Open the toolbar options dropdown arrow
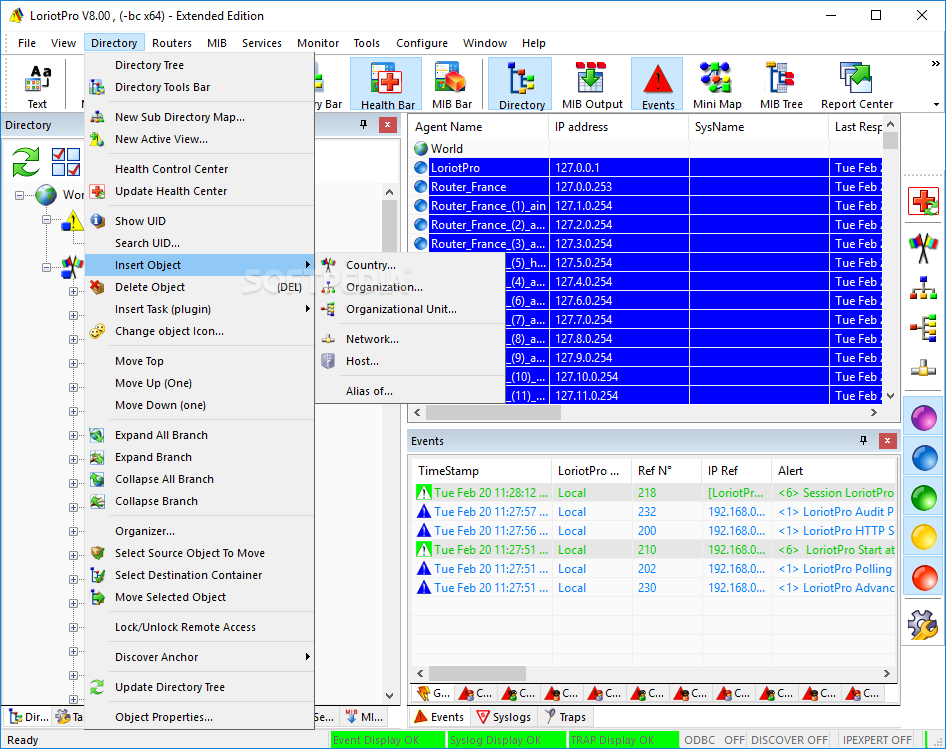The width and height of the screenshot is (946, 749). [x=936, y=104]
